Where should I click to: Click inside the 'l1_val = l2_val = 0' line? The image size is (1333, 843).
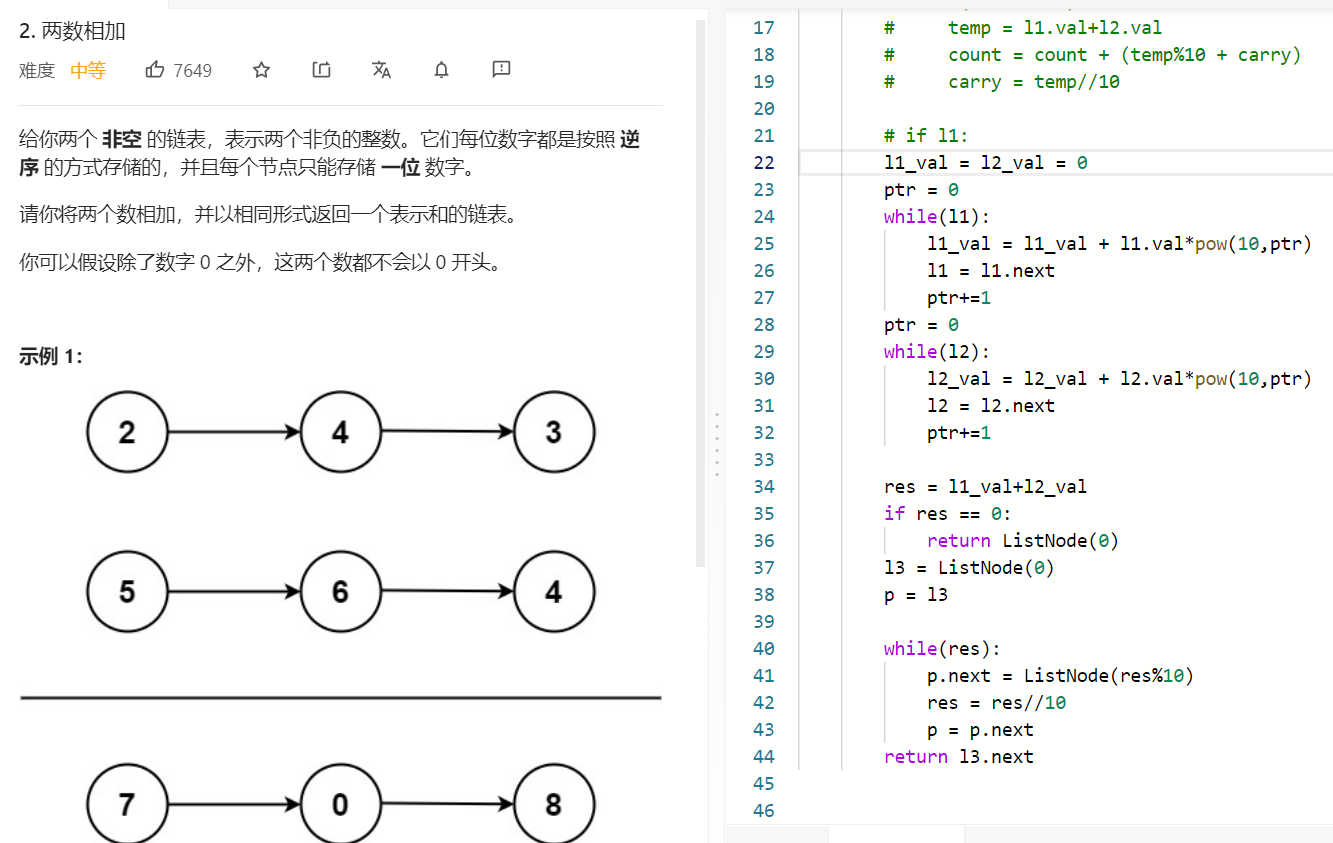985,163
